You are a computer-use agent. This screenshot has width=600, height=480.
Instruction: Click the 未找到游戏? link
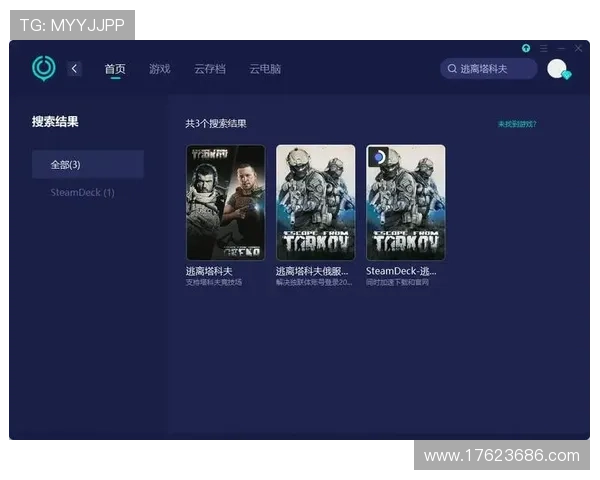517,124
